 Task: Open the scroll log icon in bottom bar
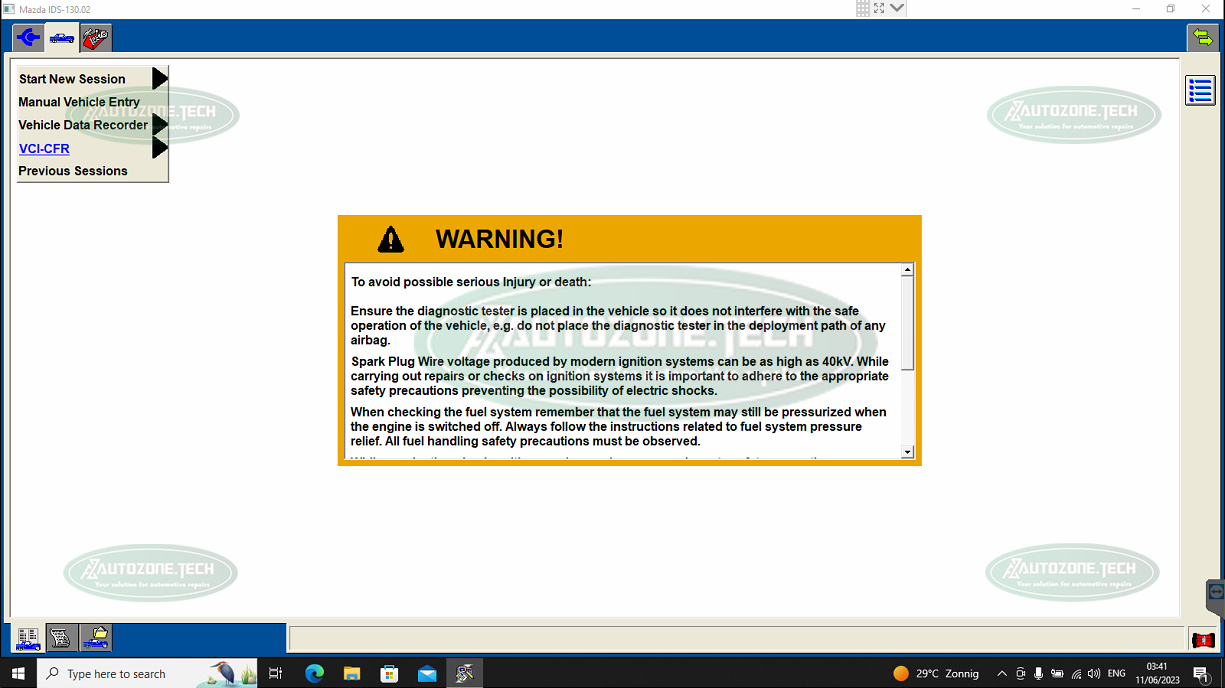coord(62,638)
